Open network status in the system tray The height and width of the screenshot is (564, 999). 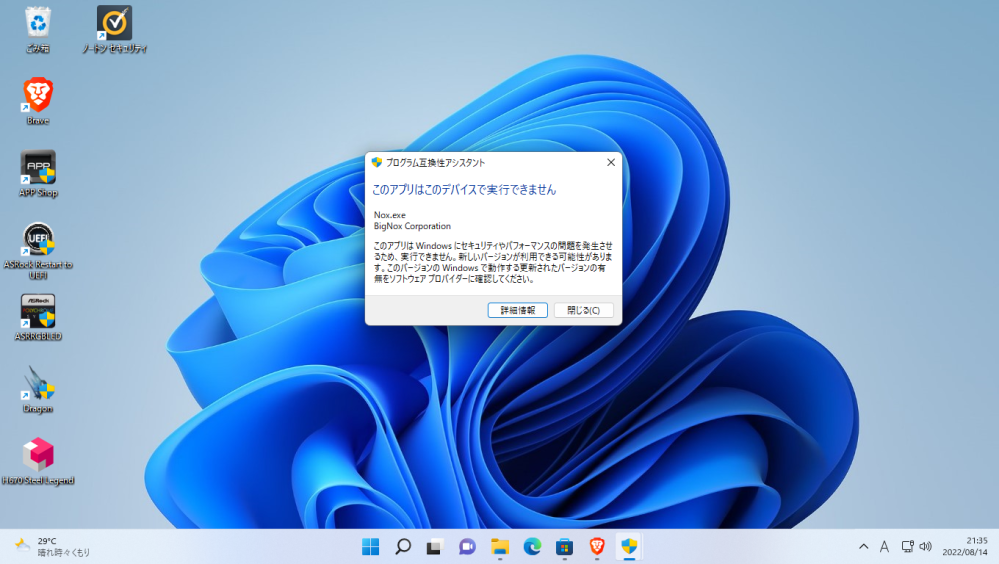click(907, 546)
